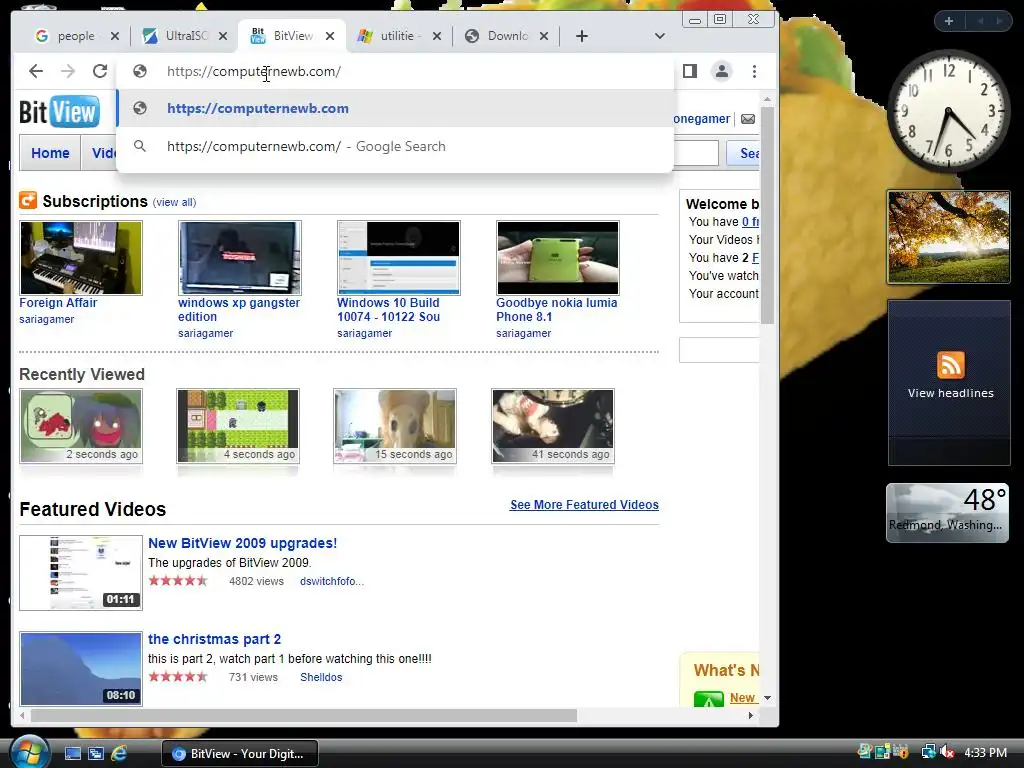Choose the Google Search suggestion row
1024x768 pixels.
click(395, 146)
